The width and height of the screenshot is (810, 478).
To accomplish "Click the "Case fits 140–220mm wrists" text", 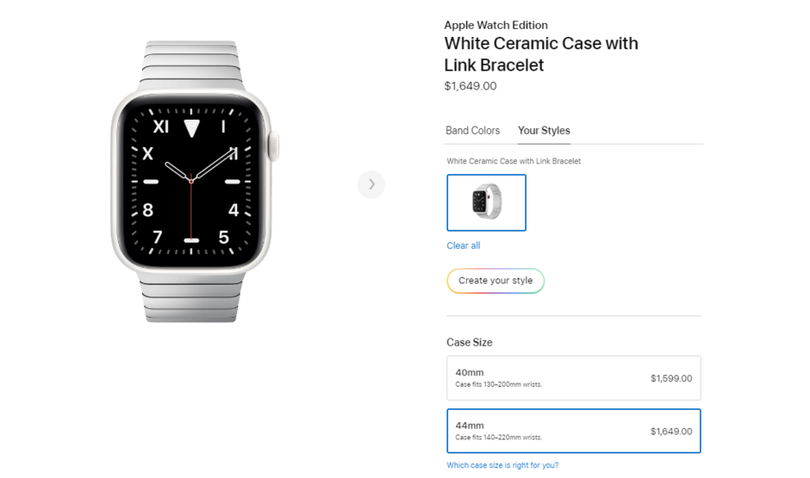I will [x=499, y=437].
